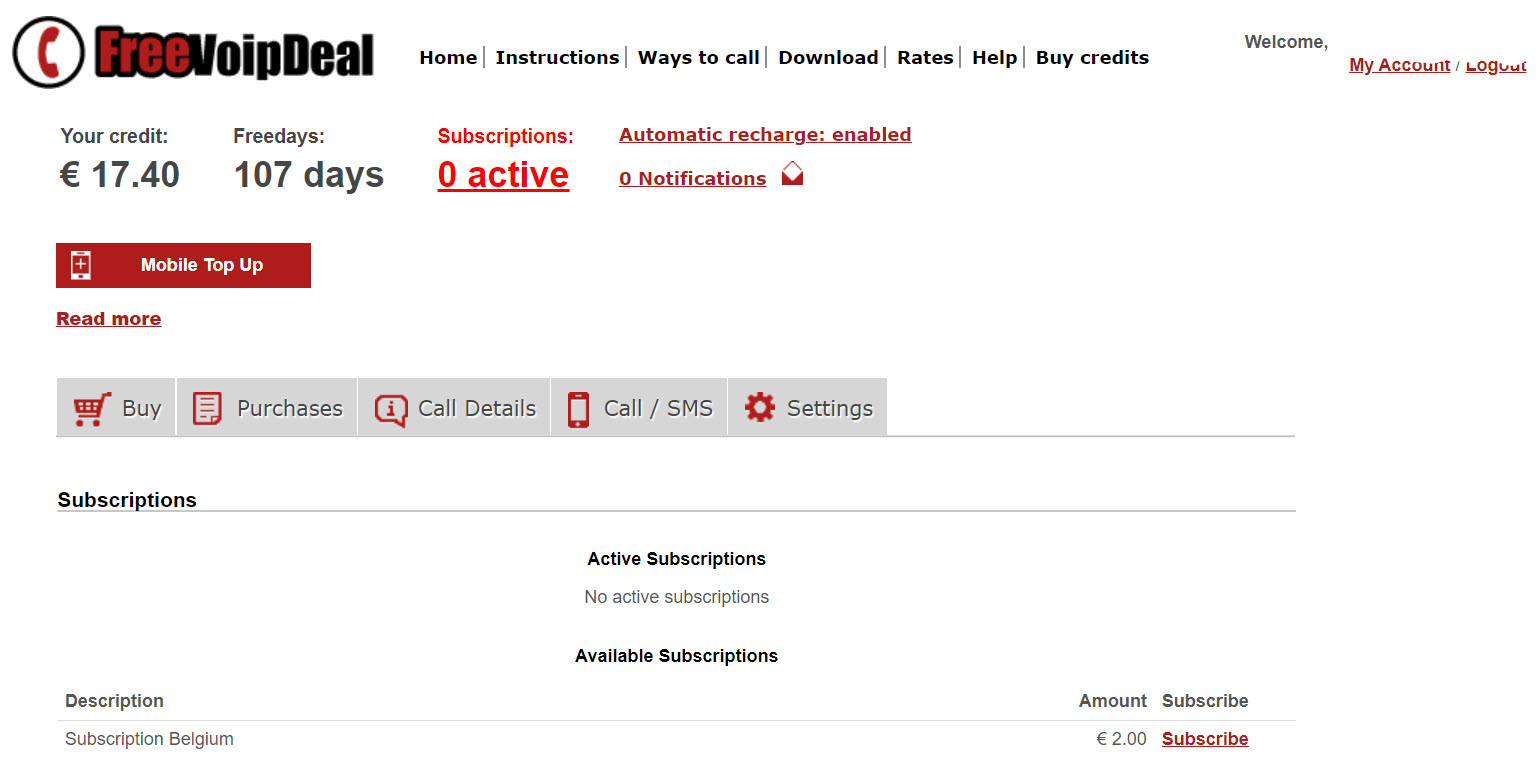The image size is (1538, 772).
Task: Click the Purchases document icon
Action: [207, 408]
